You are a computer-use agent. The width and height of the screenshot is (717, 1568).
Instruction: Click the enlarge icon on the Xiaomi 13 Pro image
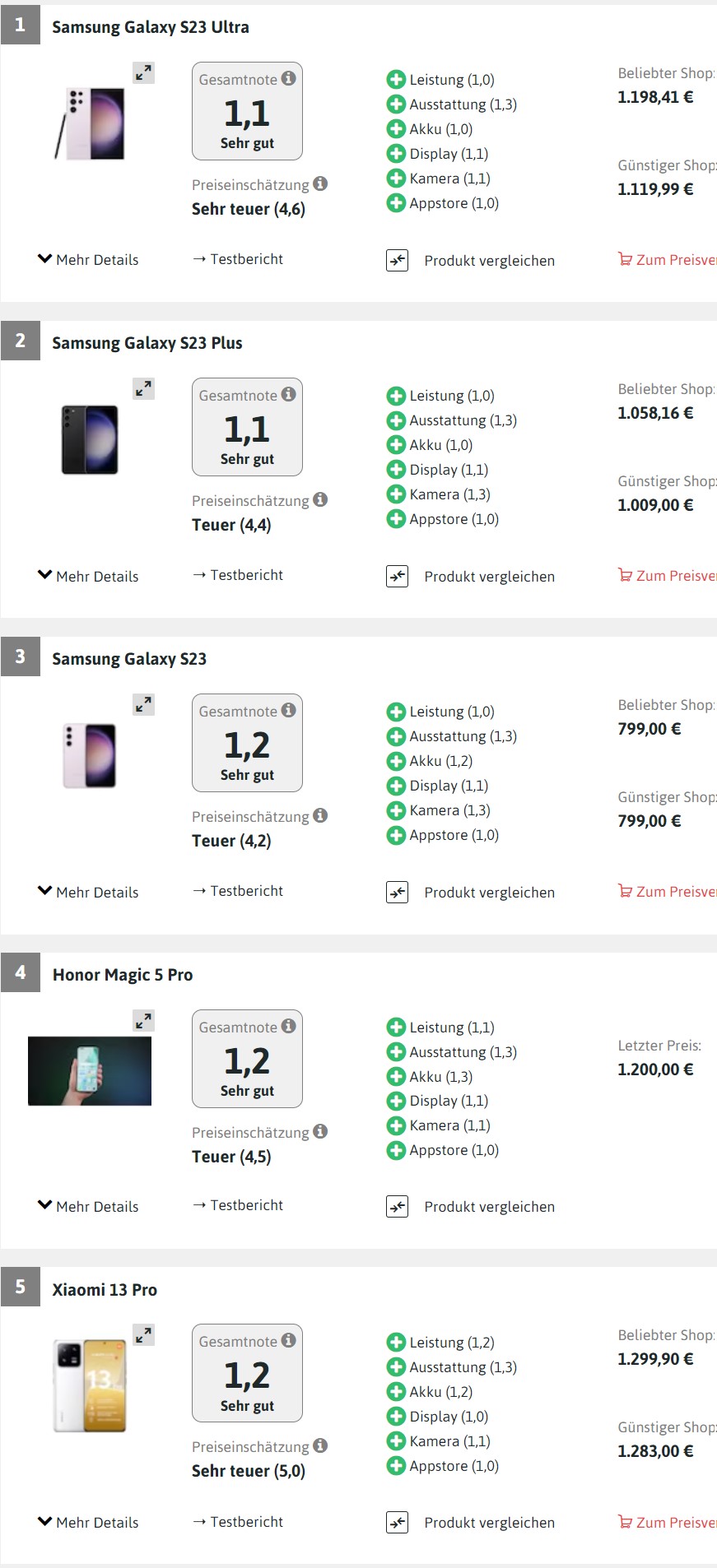pyautogui.click(x=144, y=1334)
